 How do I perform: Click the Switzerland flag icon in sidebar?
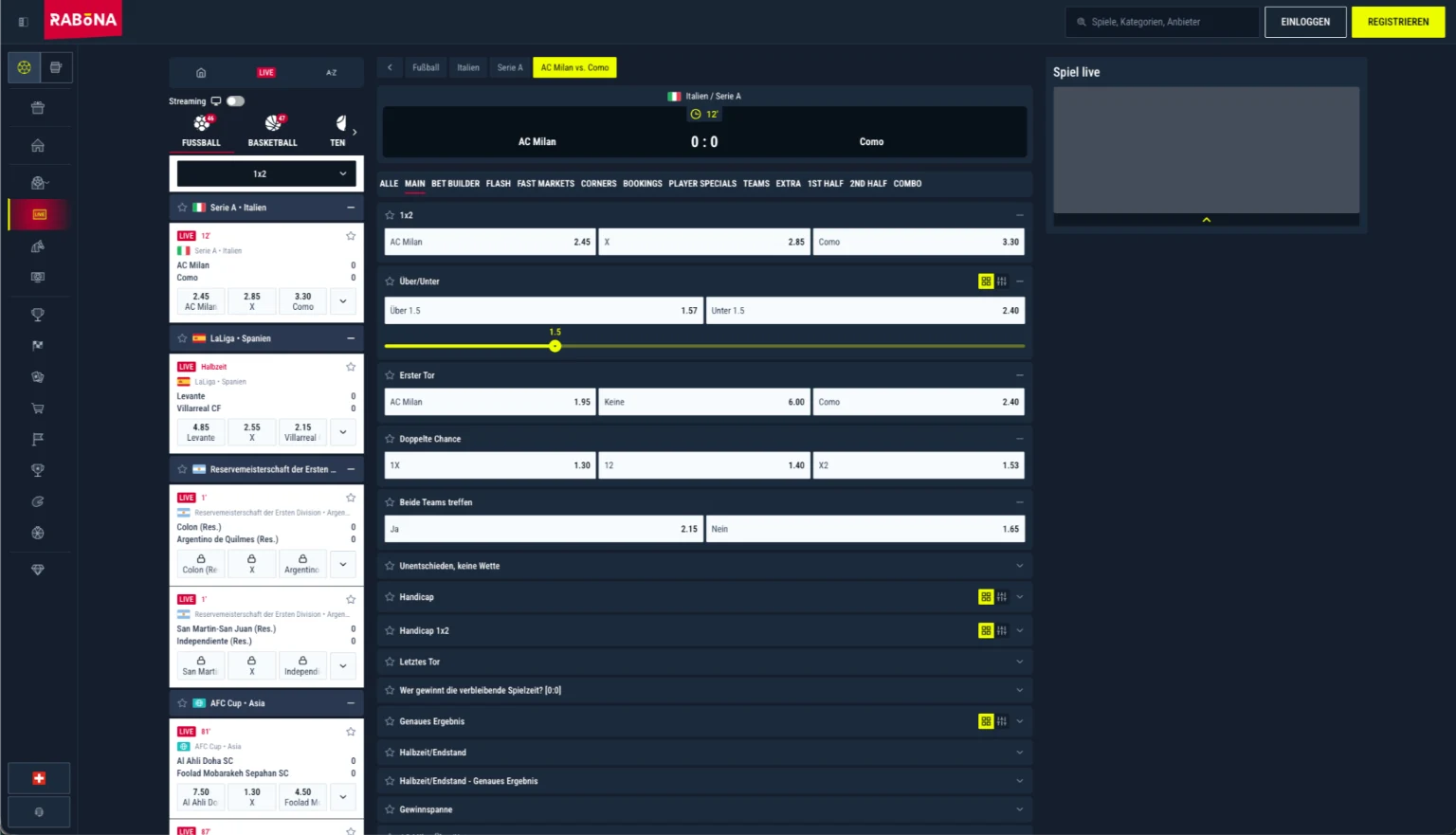coord(39,778)
